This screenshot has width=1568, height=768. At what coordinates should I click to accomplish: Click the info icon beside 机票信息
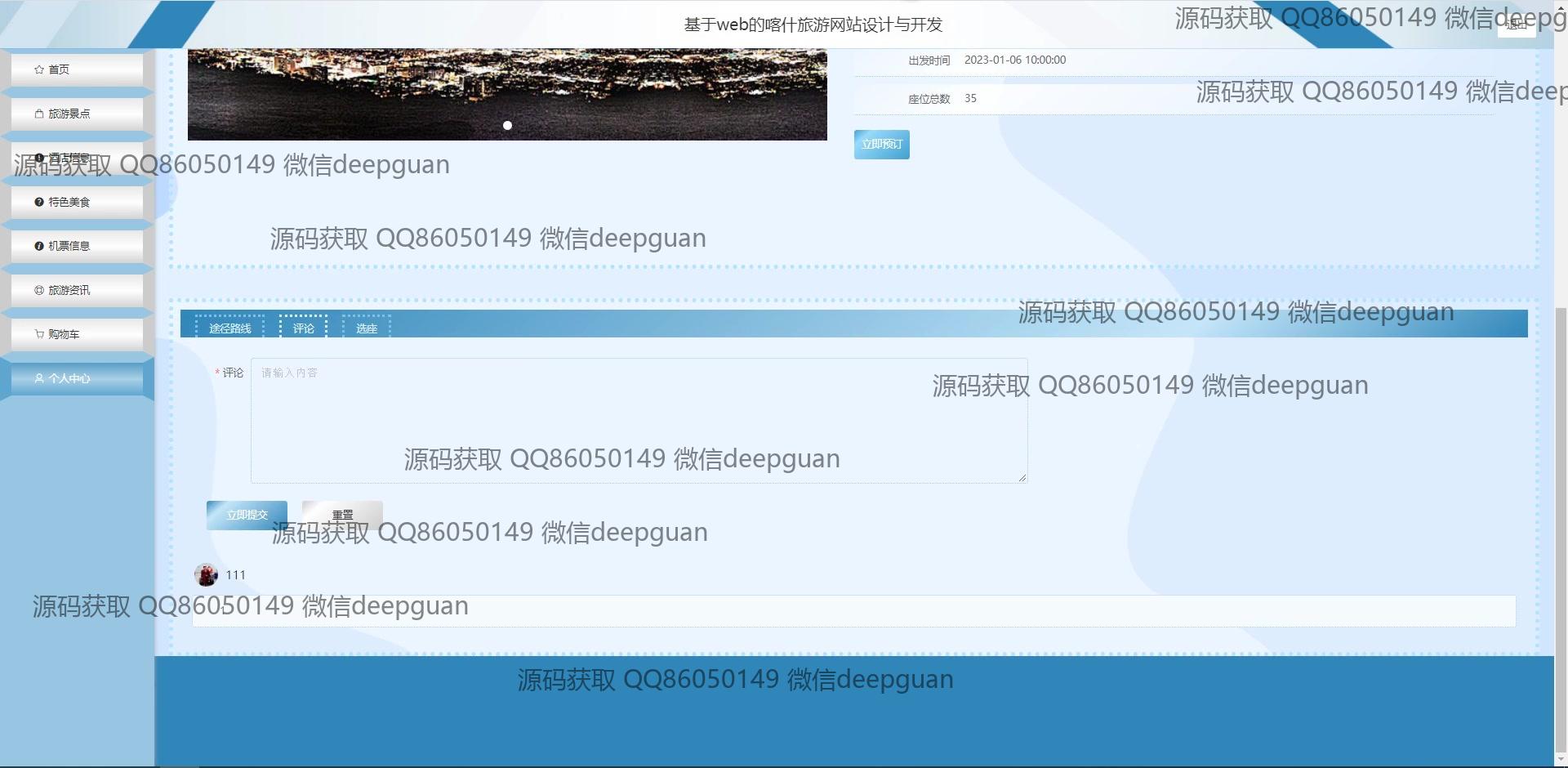pos(38,246)
